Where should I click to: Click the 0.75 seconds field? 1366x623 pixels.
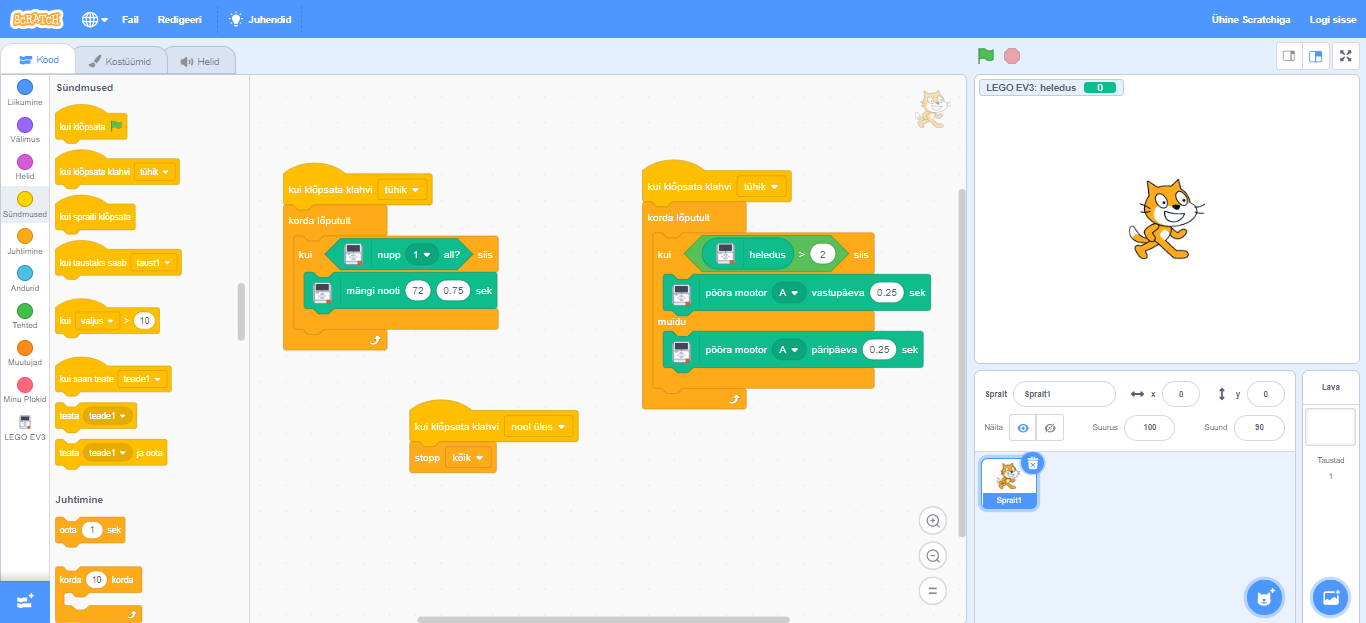coord(454,291)
